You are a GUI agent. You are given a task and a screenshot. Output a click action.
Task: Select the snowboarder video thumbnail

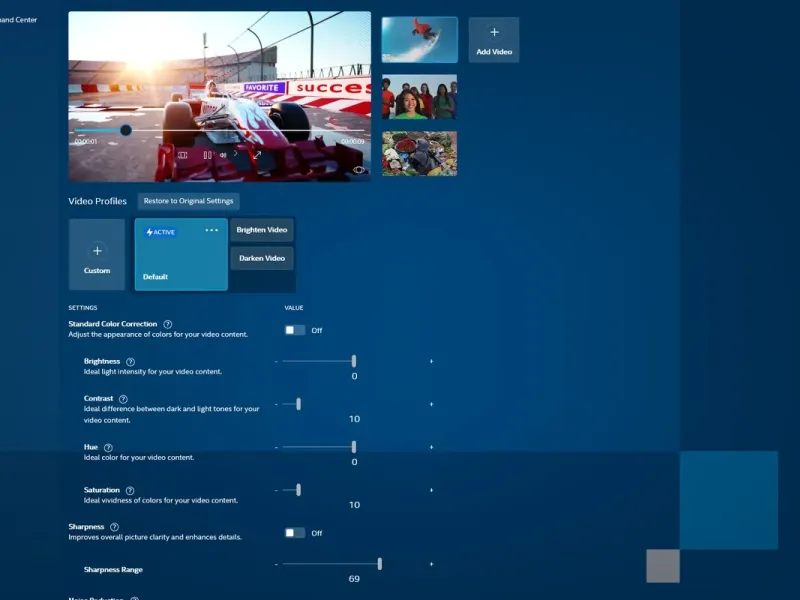(419, 40)
